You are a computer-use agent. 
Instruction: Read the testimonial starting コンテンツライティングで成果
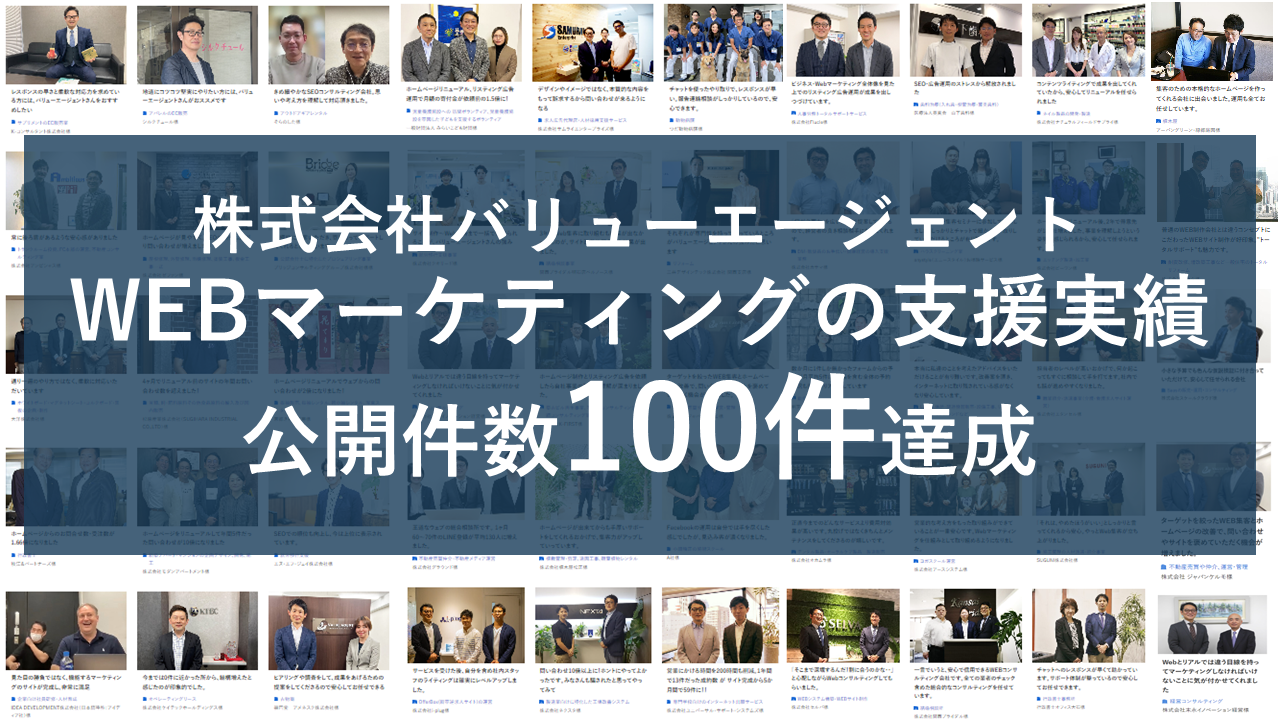[x=1089, y=93]
